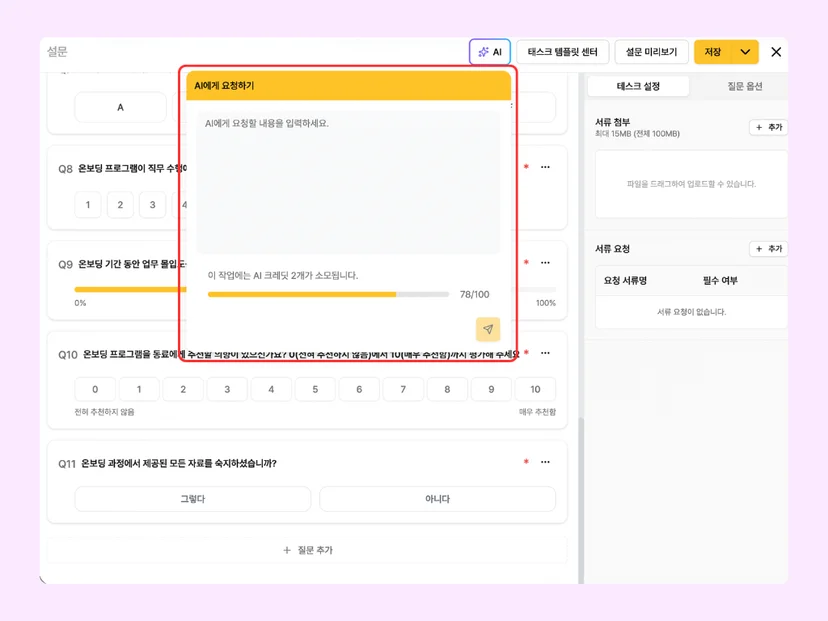The height and width of the screenshot is (621, 828).
Task: Switch to 테스크 설정 tab
Action: click(638, 86)
